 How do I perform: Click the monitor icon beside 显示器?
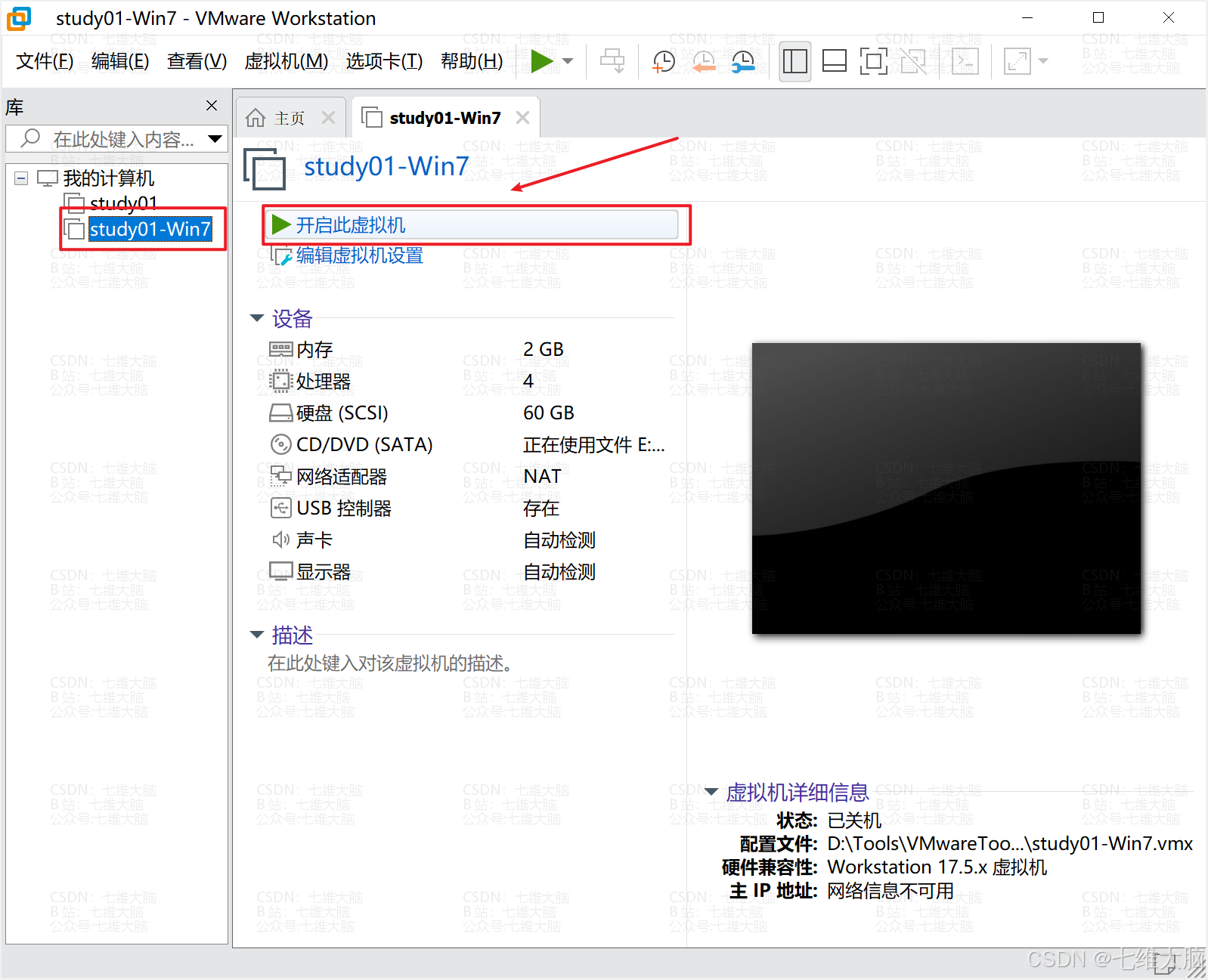click(280, 571)
